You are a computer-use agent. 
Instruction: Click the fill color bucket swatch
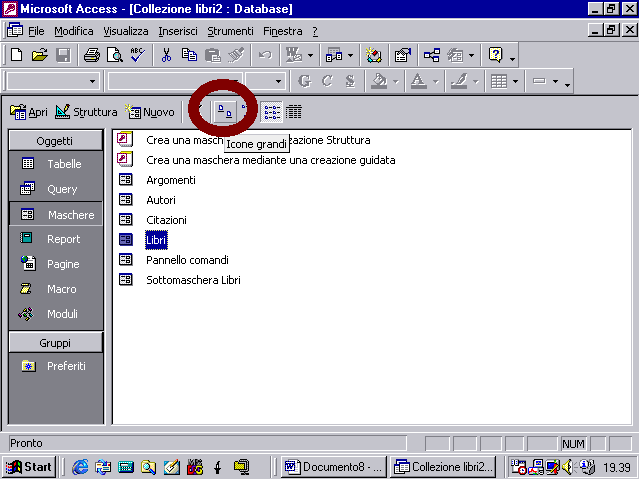[379, 81]
